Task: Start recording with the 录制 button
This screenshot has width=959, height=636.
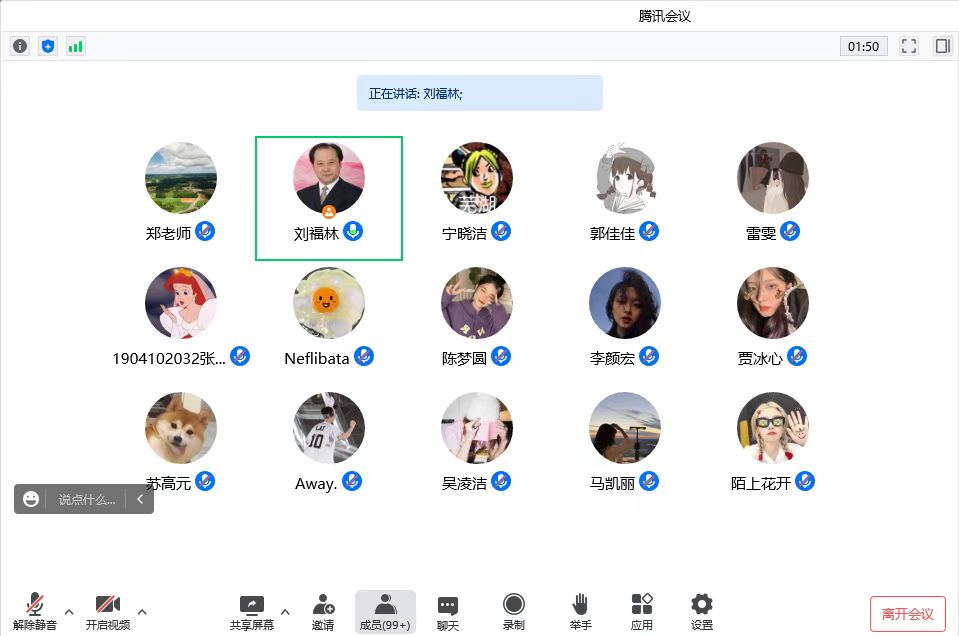Action: 514,611
